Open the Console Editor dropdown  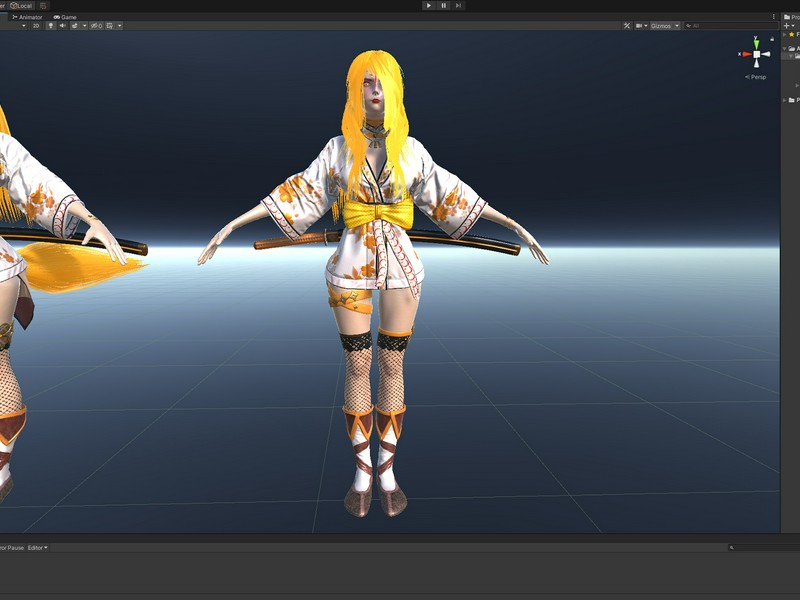[x=37, y=547]
